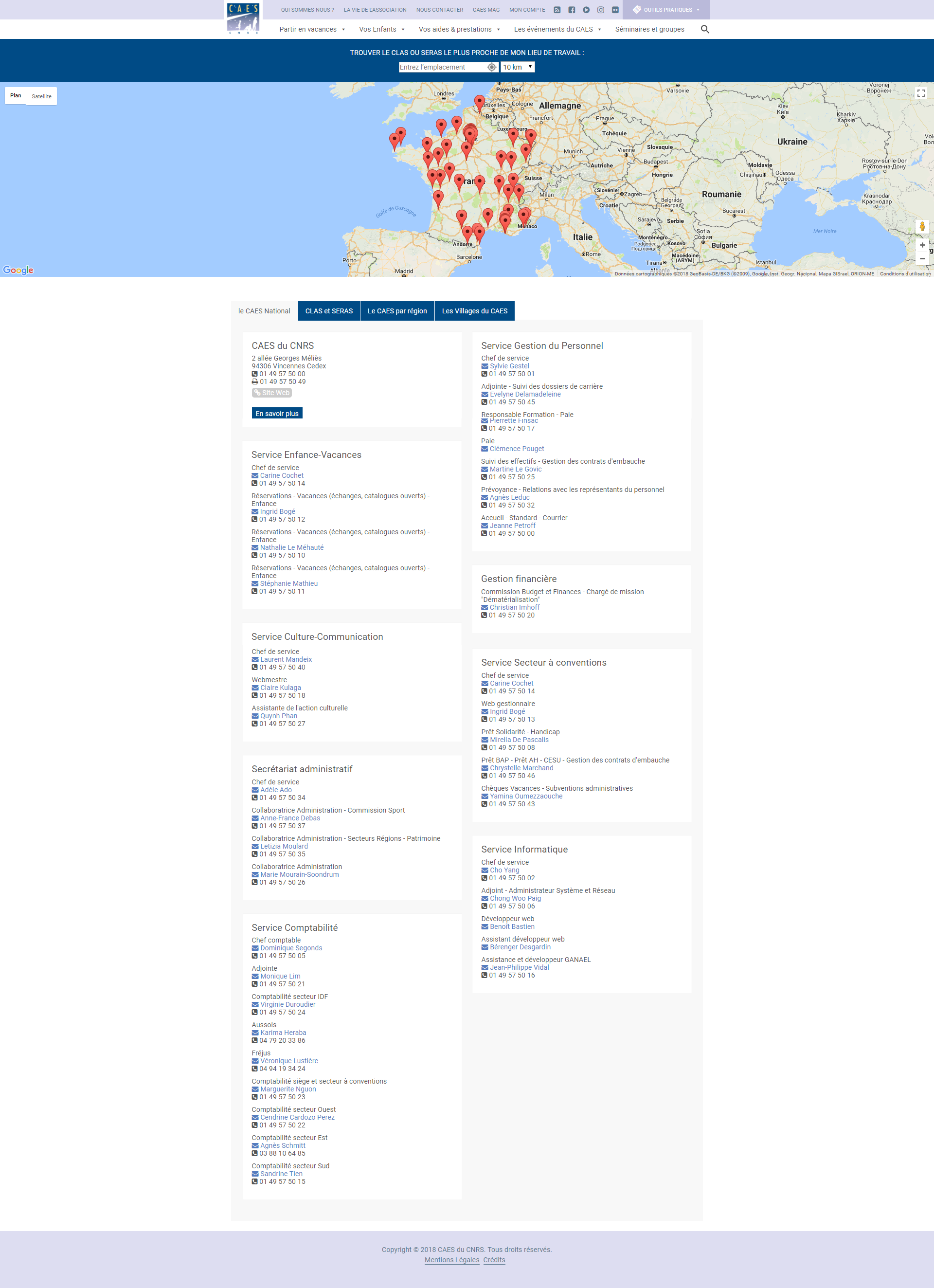Open the Facebook page icon
The height and width of the screenshot is (1288, 934).
(572, 10)
